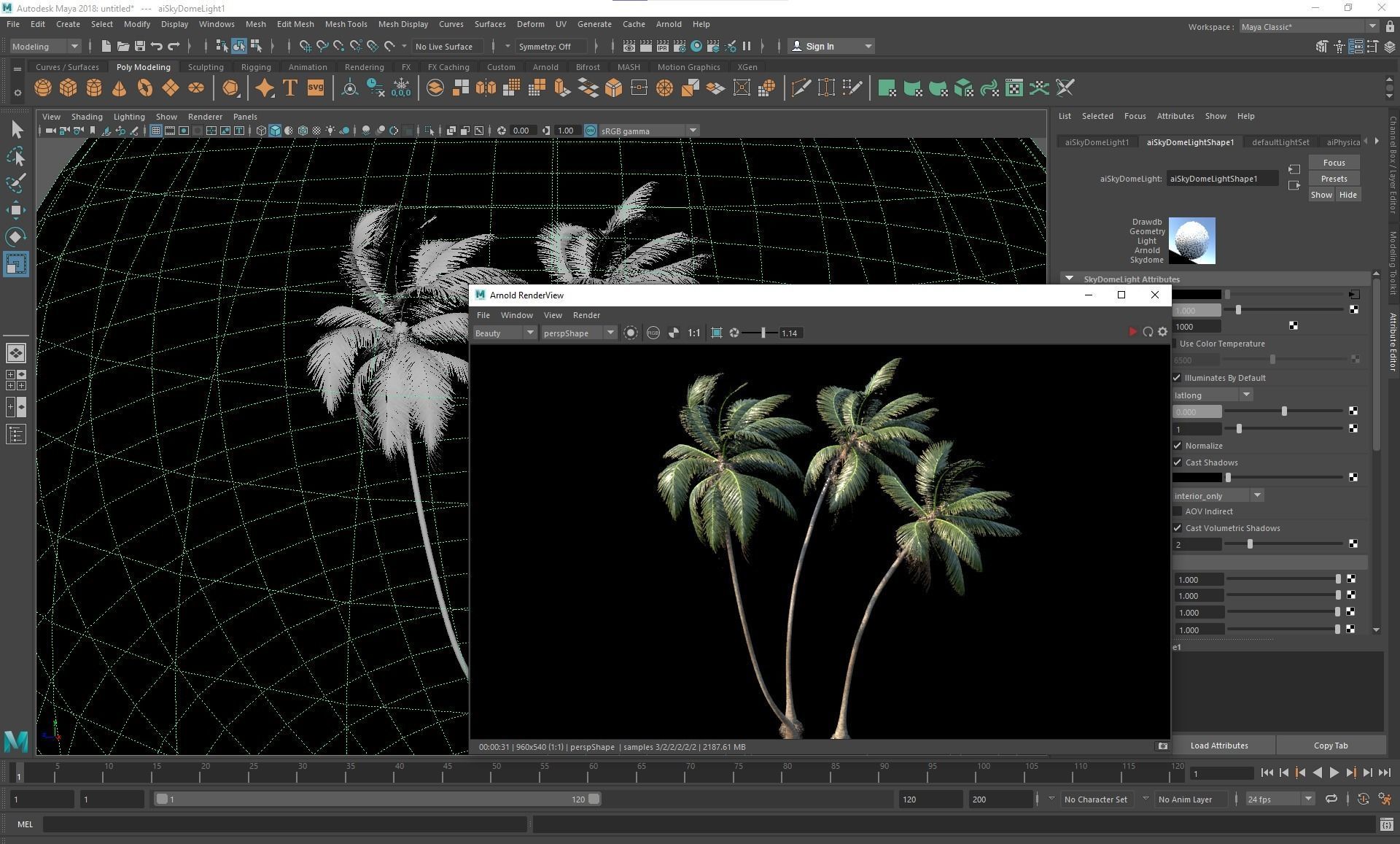Toggle the Normalize checkbox

[1177, 446]
